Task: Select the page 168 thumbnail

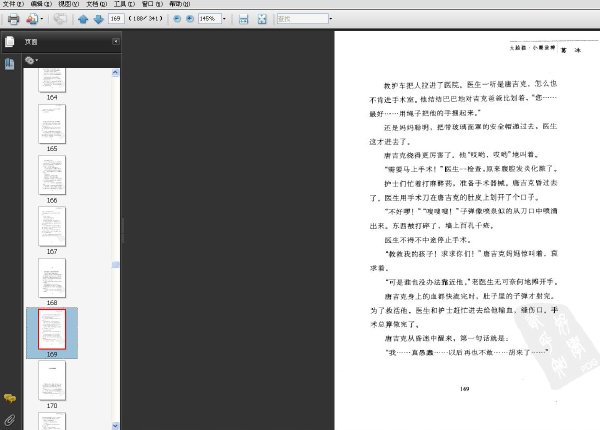Action: coord(52,278)
